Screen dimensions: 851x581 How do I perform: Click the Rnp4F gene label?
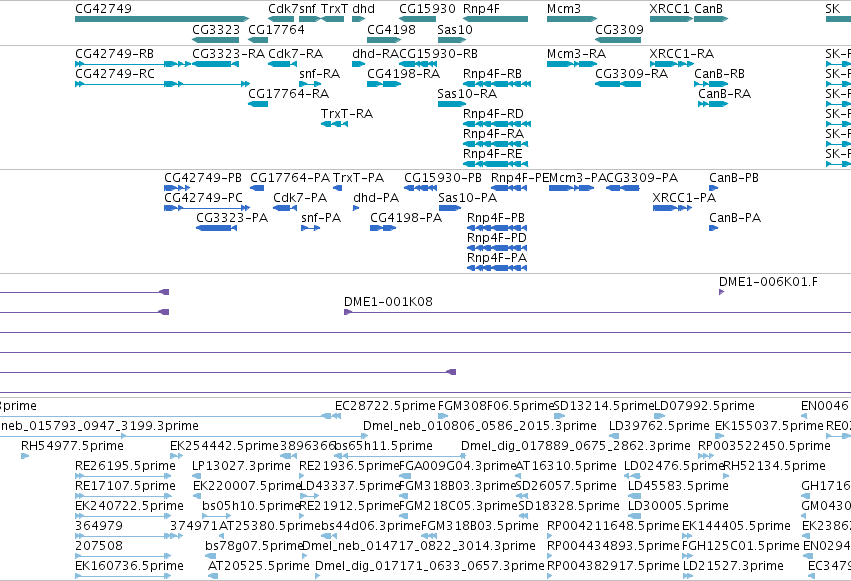coord(481,9)
